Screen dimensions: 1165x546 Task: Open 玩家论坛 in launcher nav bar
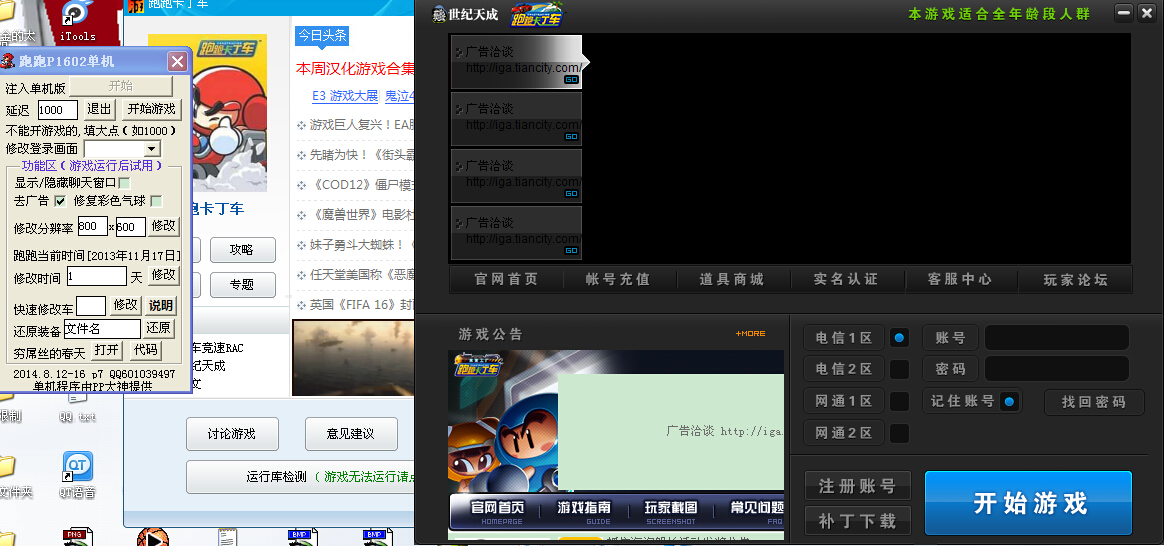coord(1075,279)
